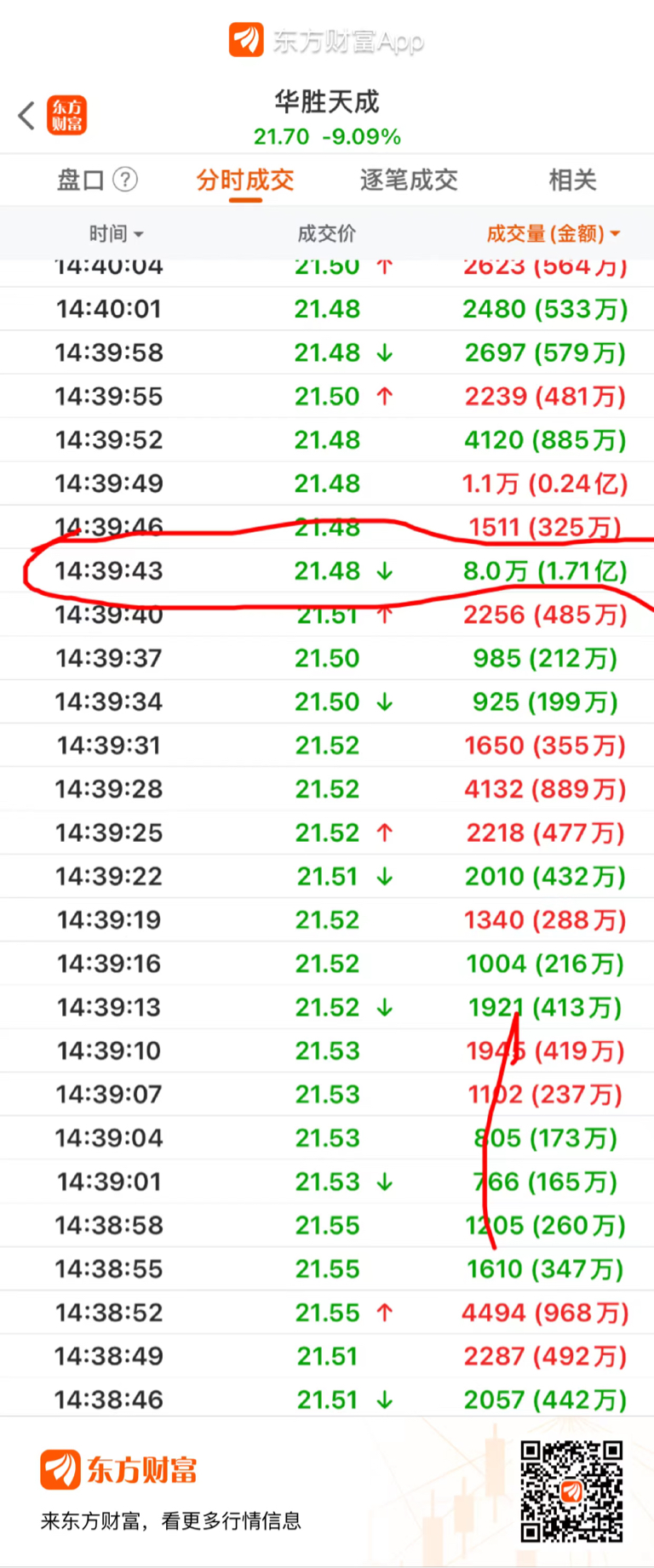The height and width of the screenshot is (1568, 654).
Task: Tap the down arrow in the 14:39:34 row
Action: 385,701
